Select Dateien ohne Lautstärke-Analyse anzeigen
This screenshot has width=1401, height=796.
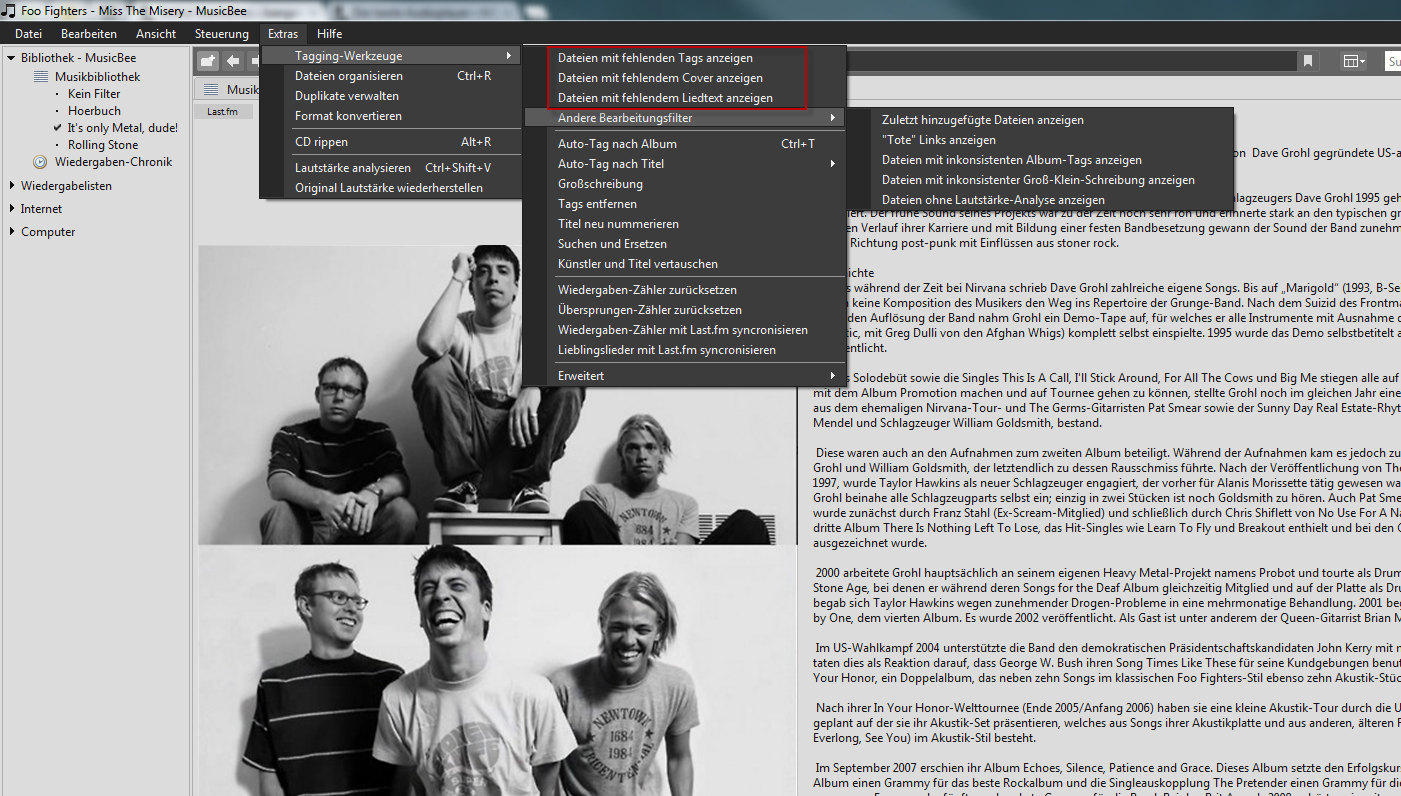point(1040,200)
